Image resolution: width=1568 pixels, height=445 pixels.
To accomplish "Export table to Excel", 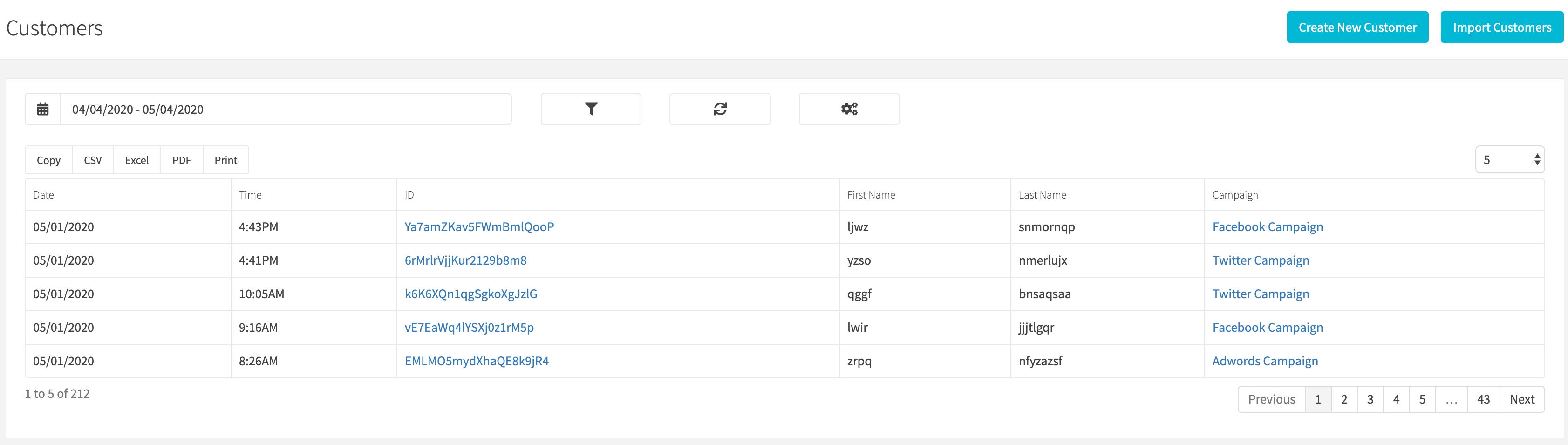I will point(137,160).
